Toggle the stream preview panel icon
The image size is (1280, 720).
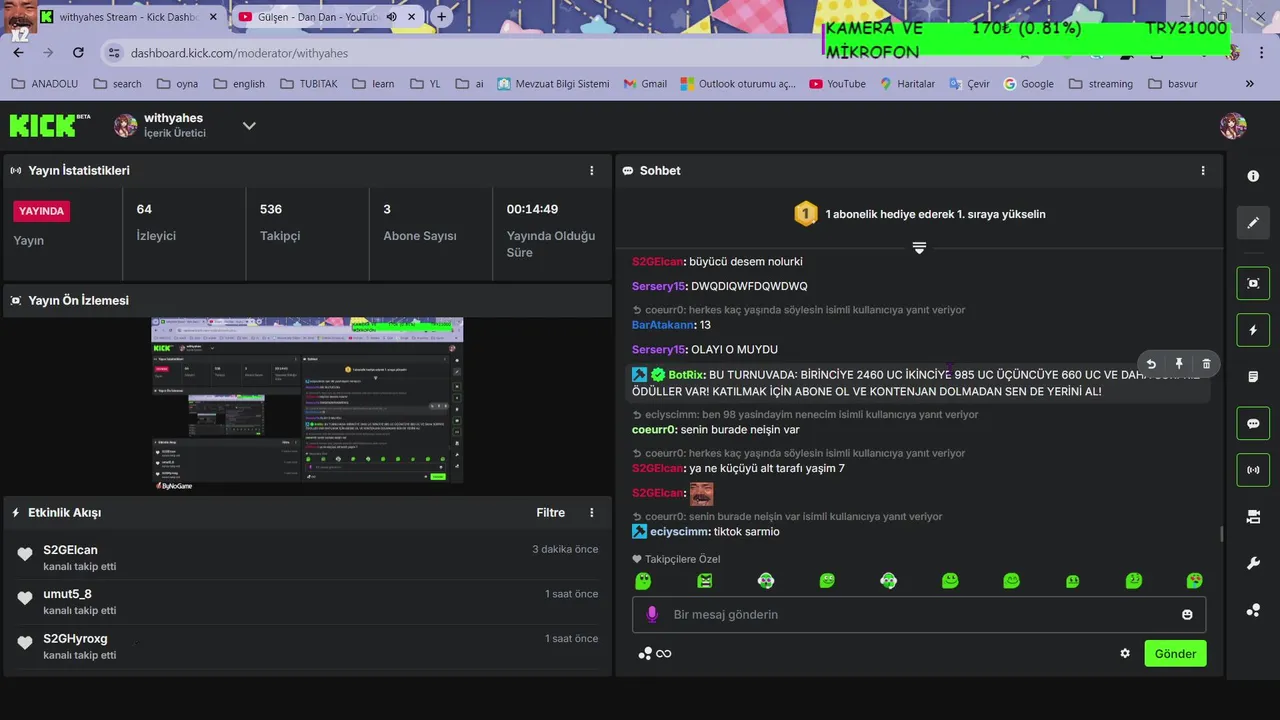tap(1253, 283)
